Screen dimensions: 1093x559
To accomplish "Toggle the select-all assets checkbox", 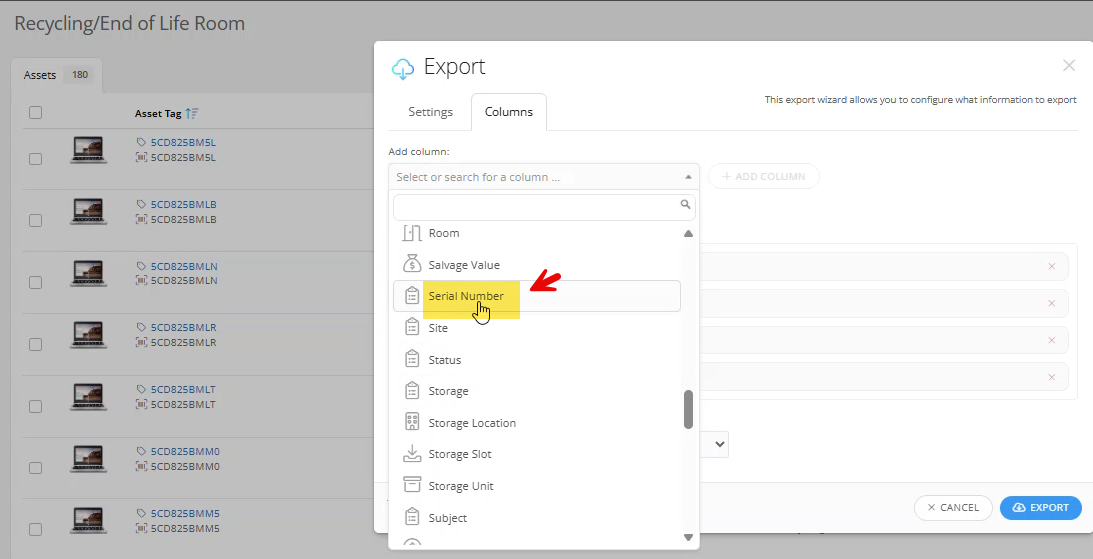I will click(36, 113).
